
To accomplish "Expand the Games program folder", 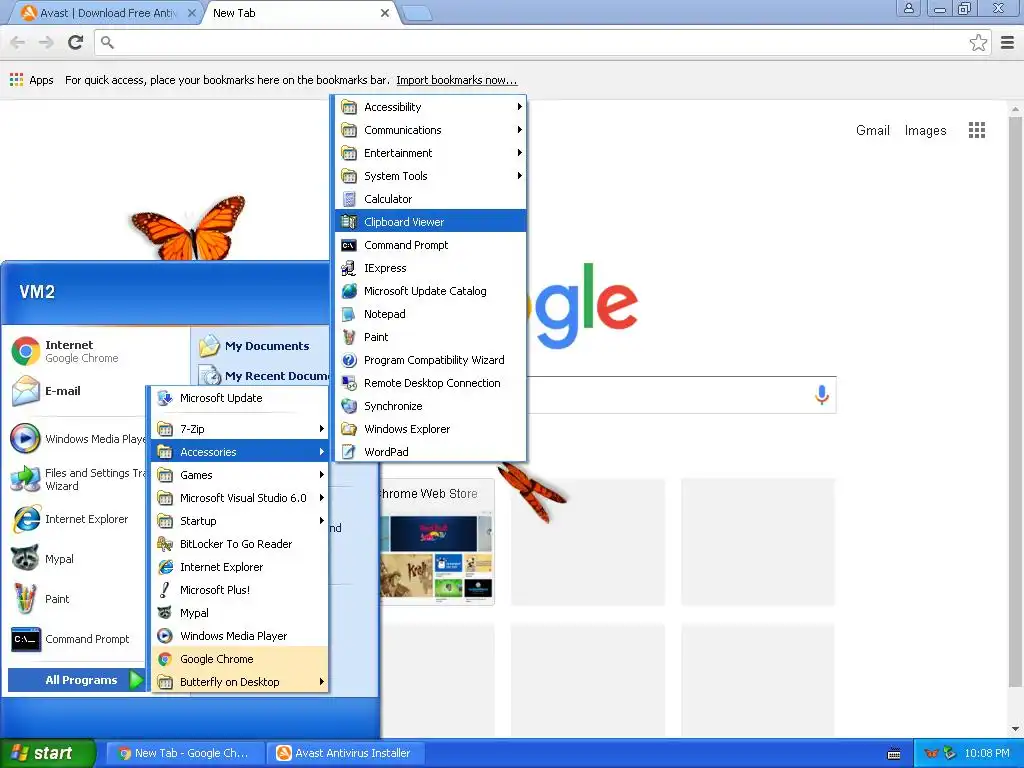I will (x=240, y=475).
